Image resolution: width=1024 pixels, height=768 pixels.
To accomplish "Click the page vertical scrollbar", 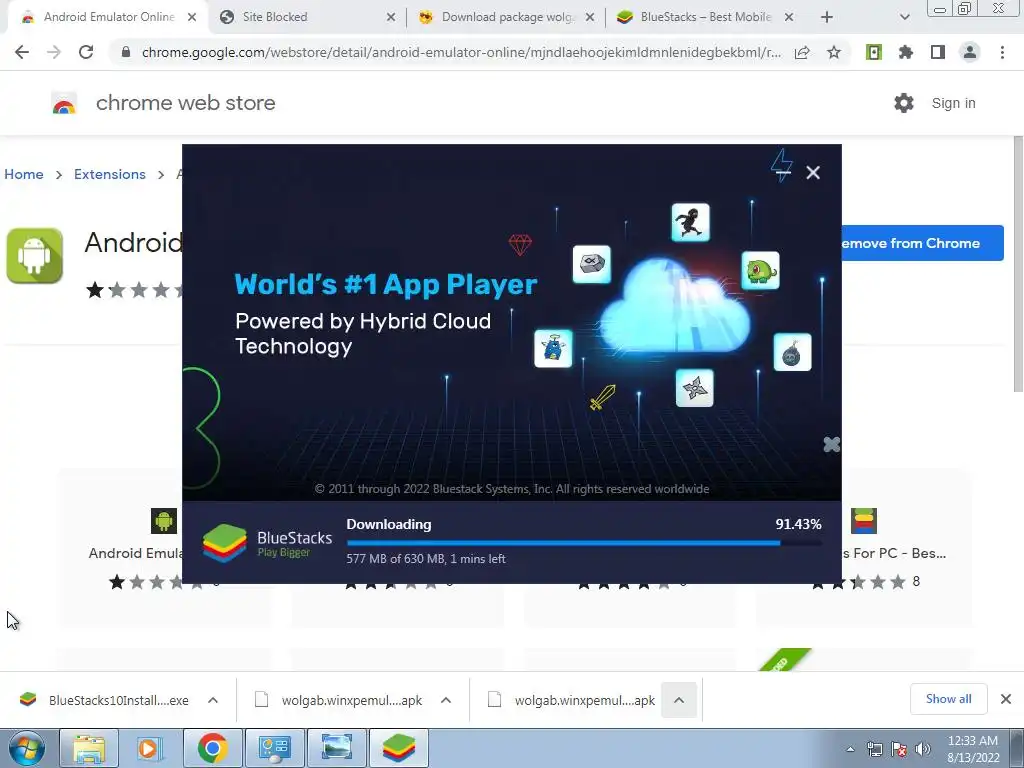I will (1018, 264).
